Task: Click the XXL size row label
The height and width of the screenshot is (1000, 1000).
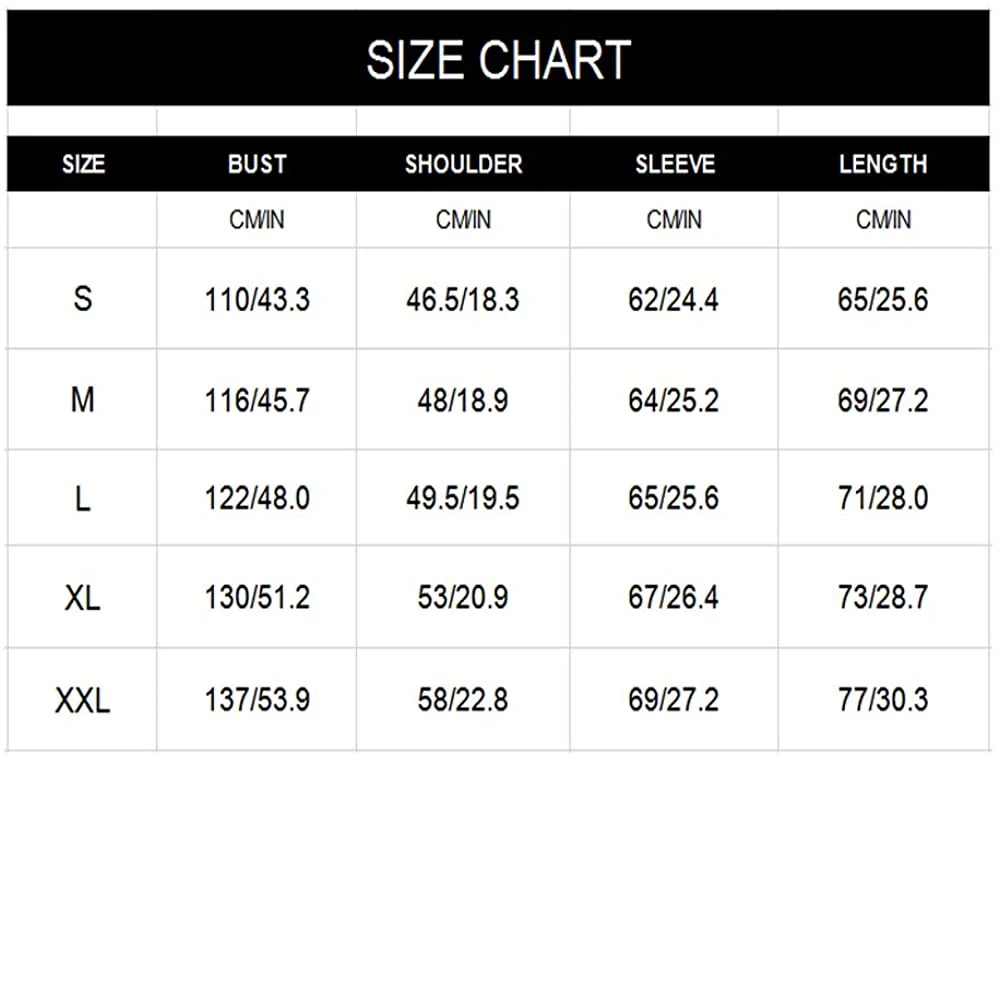Action: pos(83,700)
